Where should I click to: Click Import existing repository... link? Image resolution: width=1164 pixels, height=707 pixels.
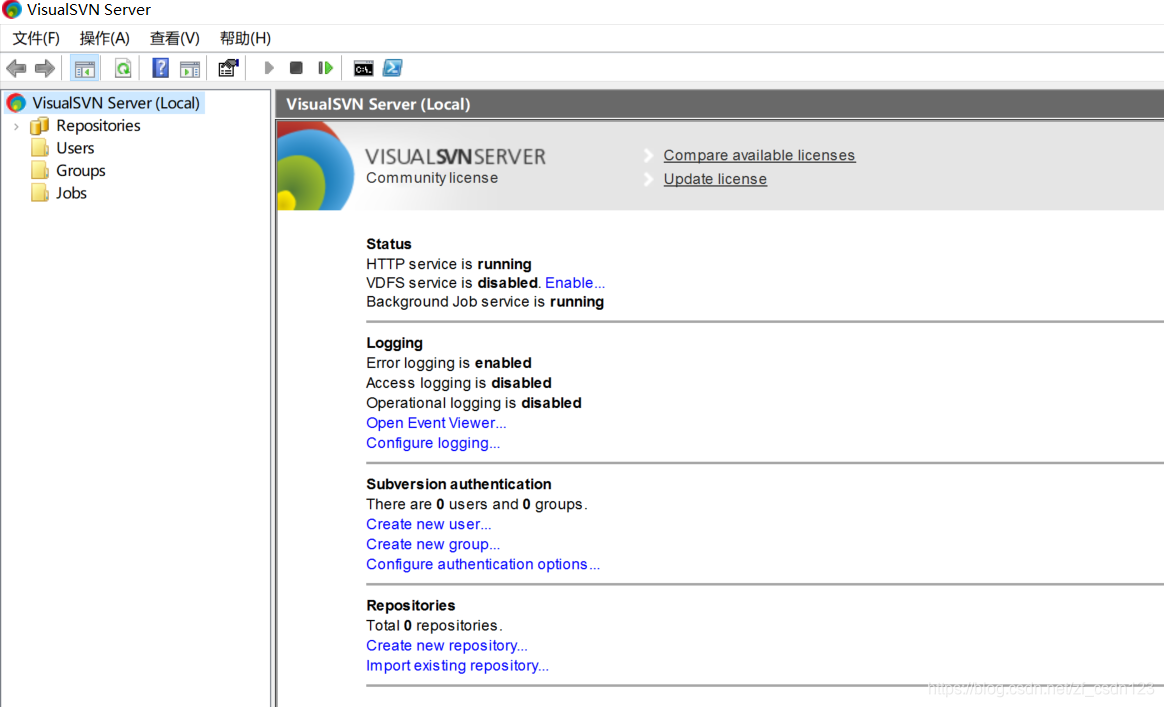[457, 665]
